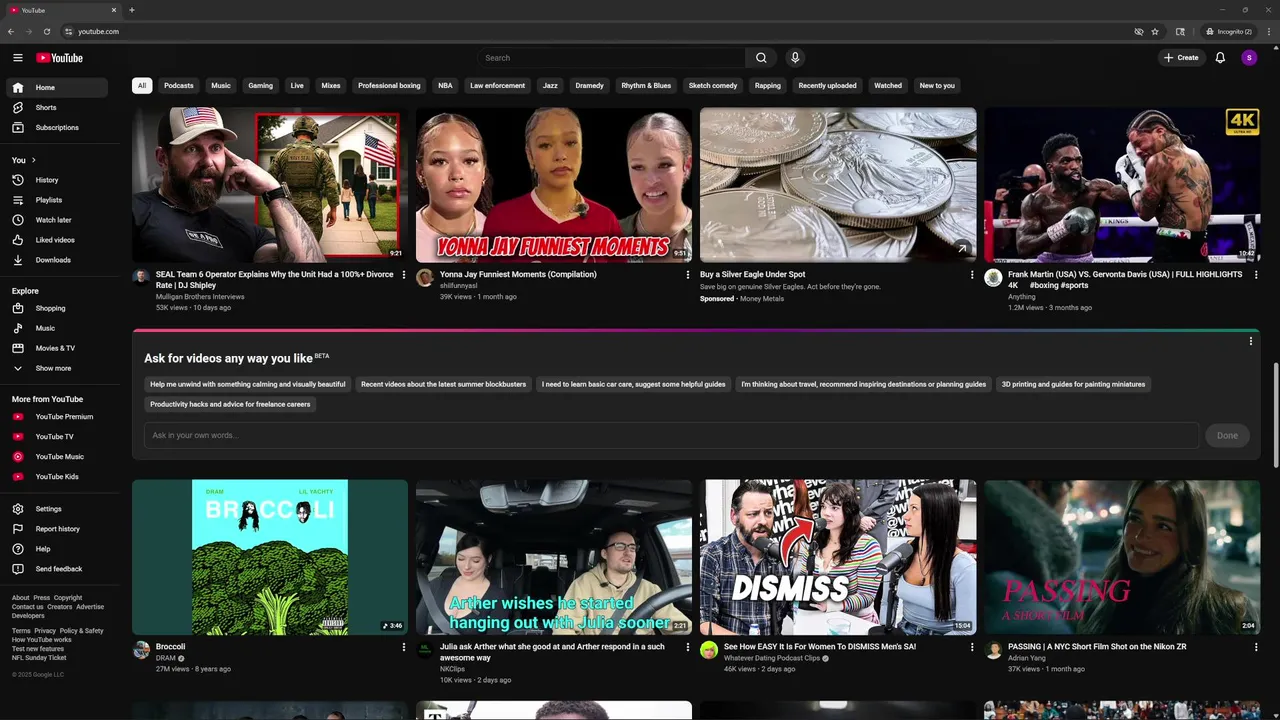Open Mulligan Brothers Interviews channel link
Viewport: 1280px width, 720px height.
[x=200, y=297]
